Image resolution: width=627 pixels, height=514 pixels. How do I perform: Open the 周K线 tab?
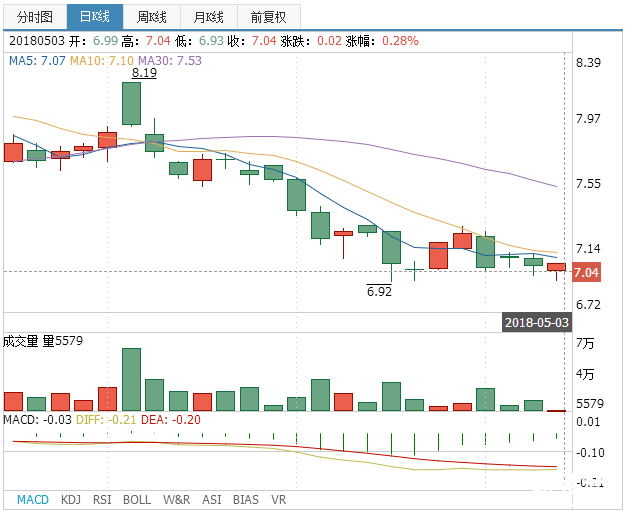(152, 17)
